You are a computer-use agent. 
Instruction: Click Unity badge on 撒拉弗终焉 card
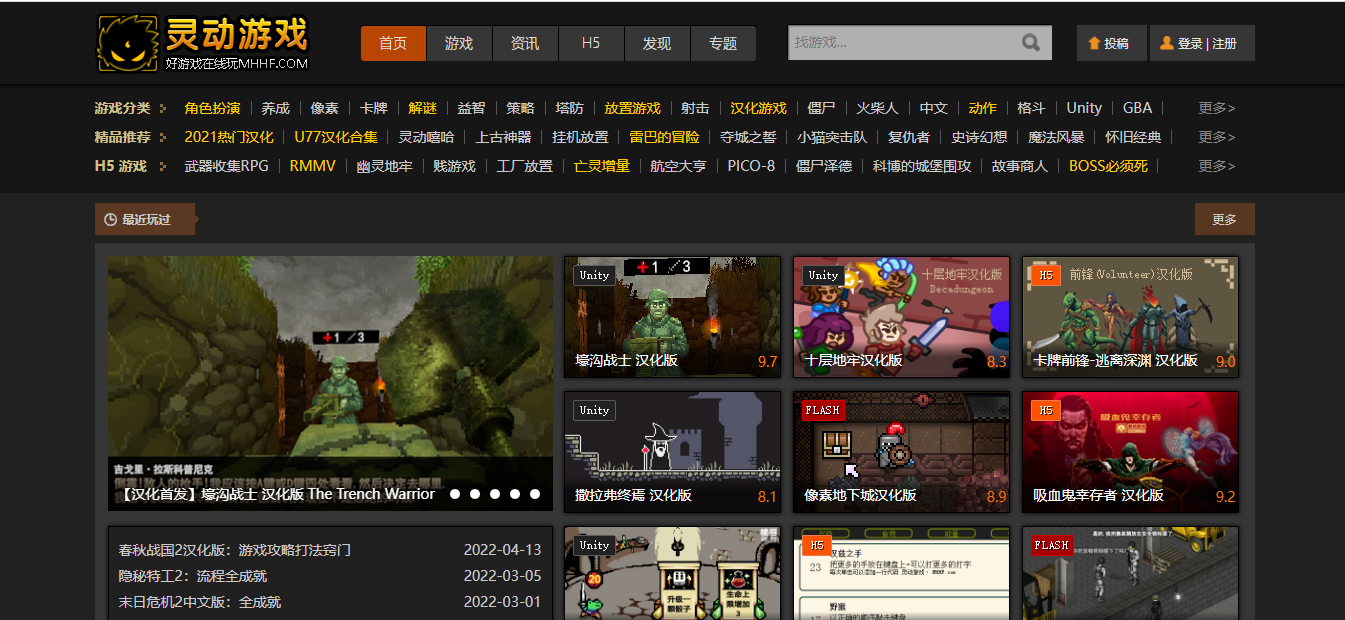594,410
